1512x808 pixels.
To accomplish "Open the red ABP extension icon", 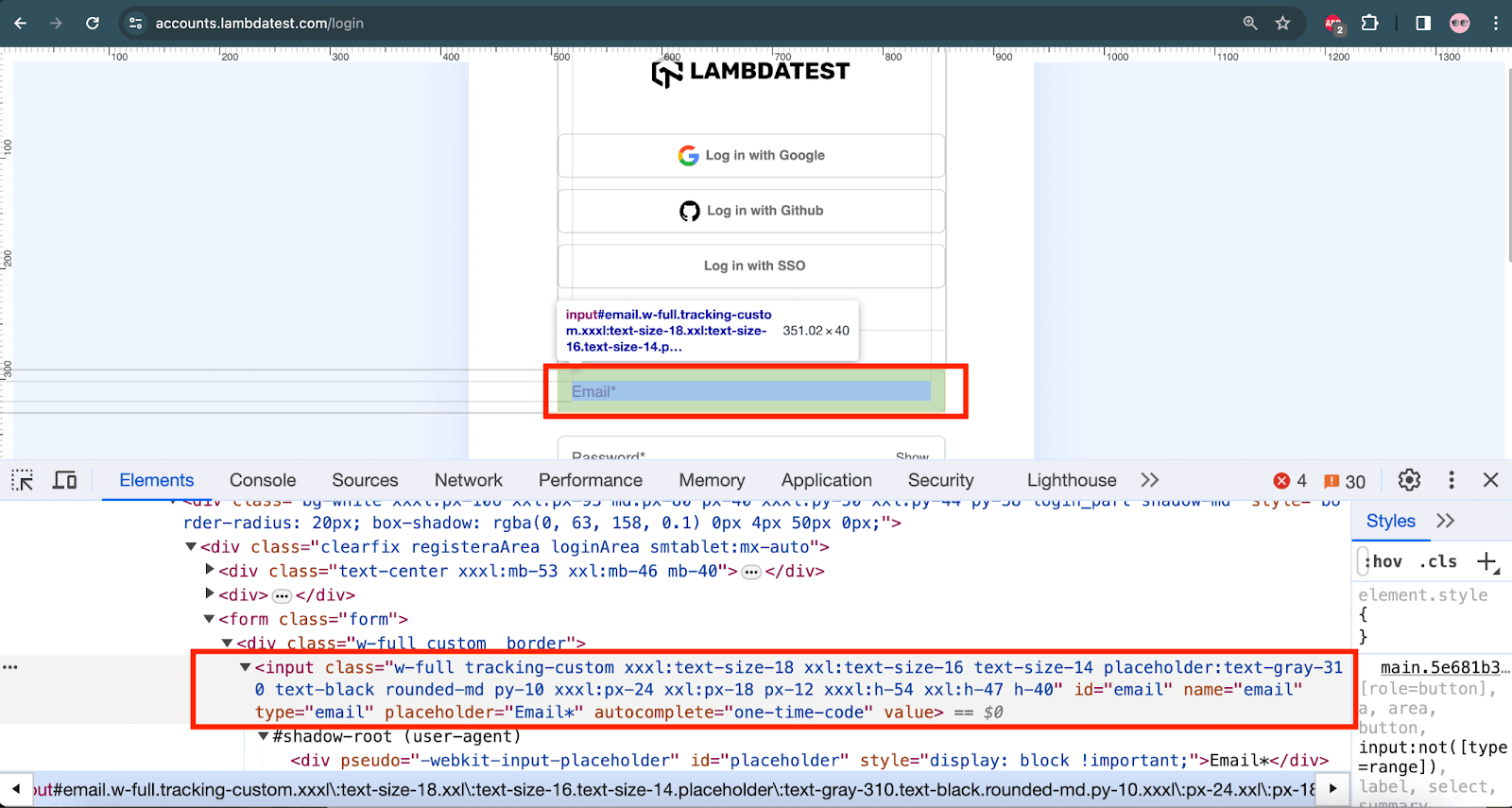I will click(x=1333, y=24).
